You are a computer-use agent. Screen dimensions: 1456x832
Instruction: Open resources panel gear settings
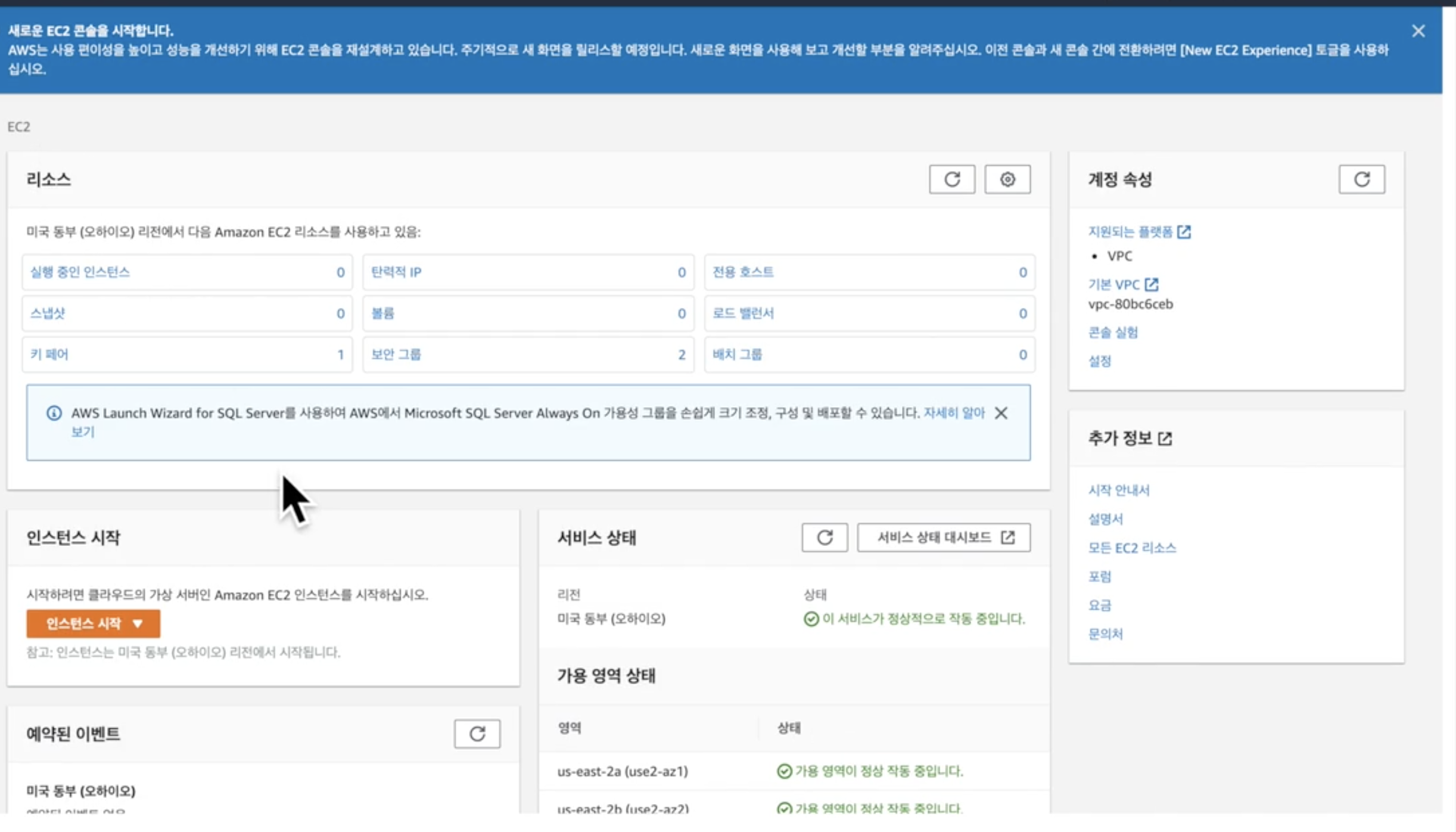coord(1007,179)
